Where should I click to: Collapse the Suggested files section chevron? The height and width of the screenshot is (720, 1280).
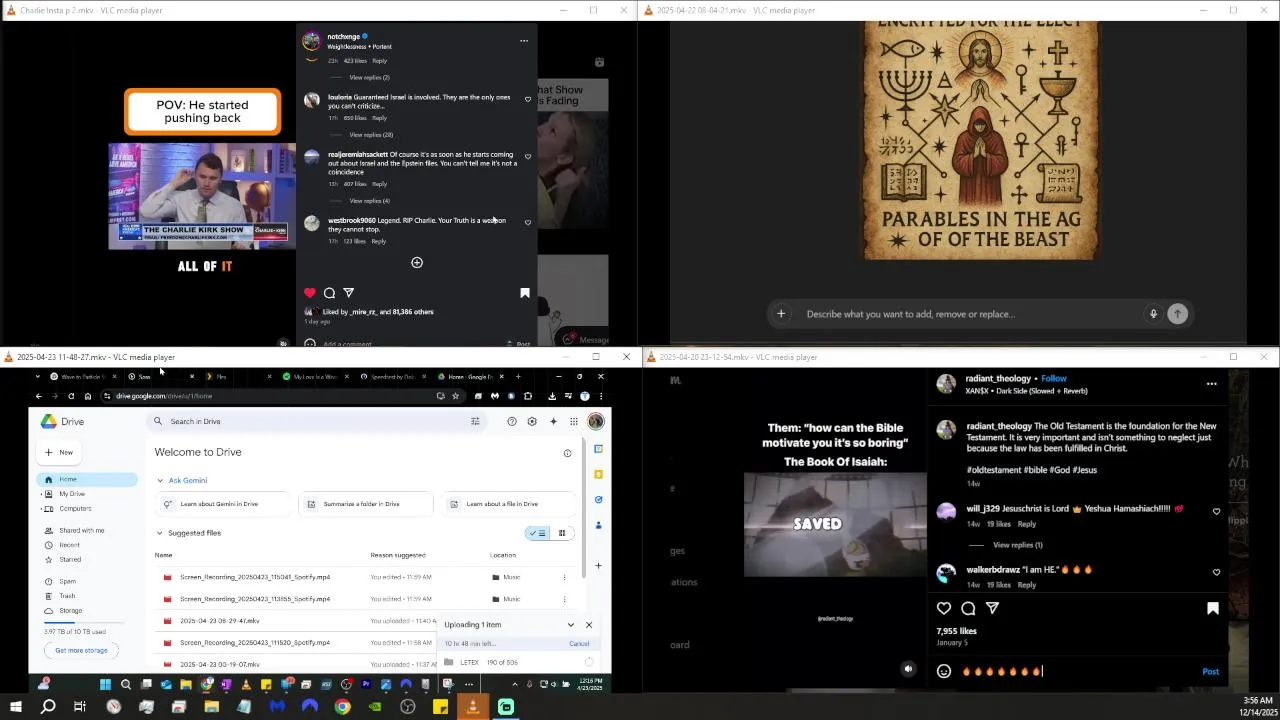tap(160, 533)
